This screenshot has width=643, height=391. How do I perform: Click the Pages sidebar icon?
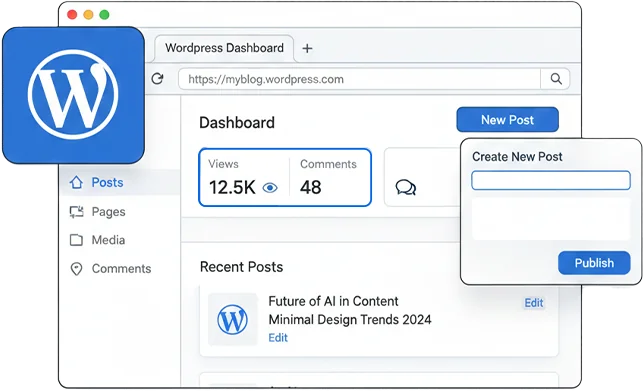tap(76, 212)
